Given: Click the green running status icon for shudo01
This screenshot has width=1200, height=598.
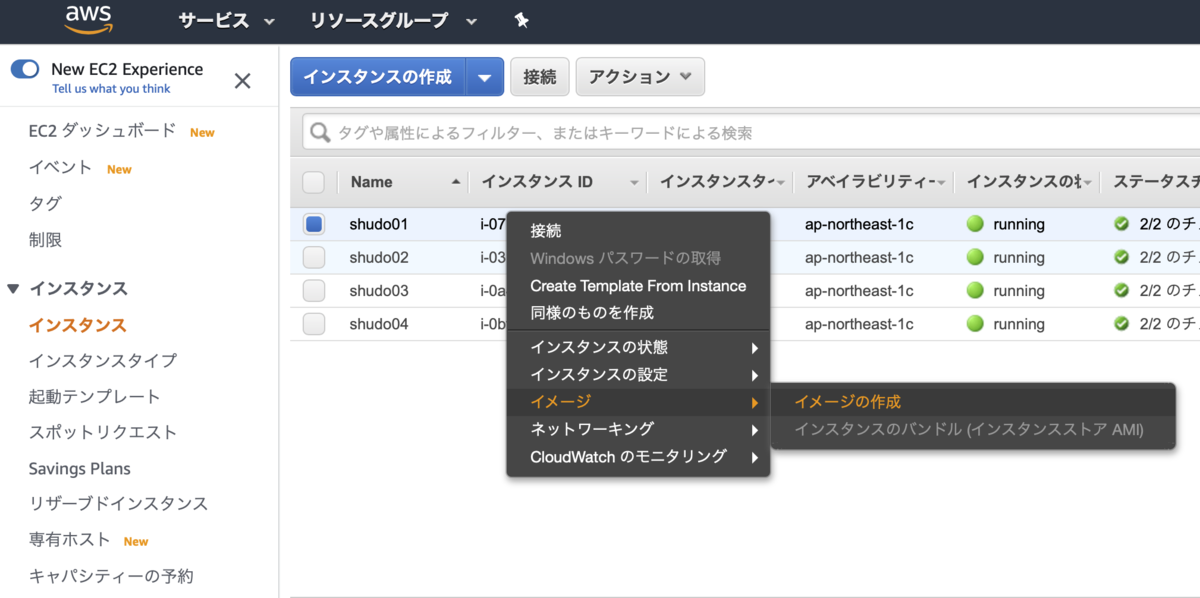Looking at the screenshot, I should 975,224.
